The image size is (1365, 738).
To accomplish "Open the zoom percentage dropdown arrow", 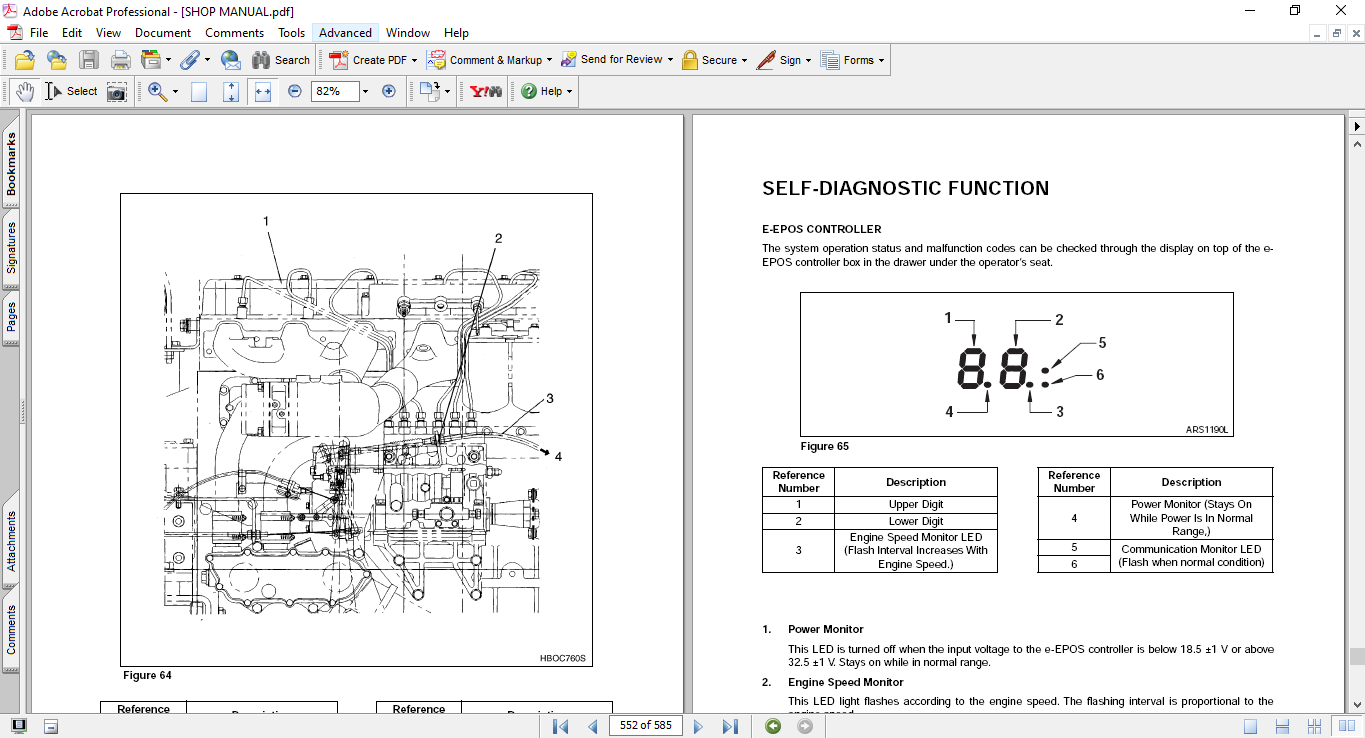I will pos(365,91).
